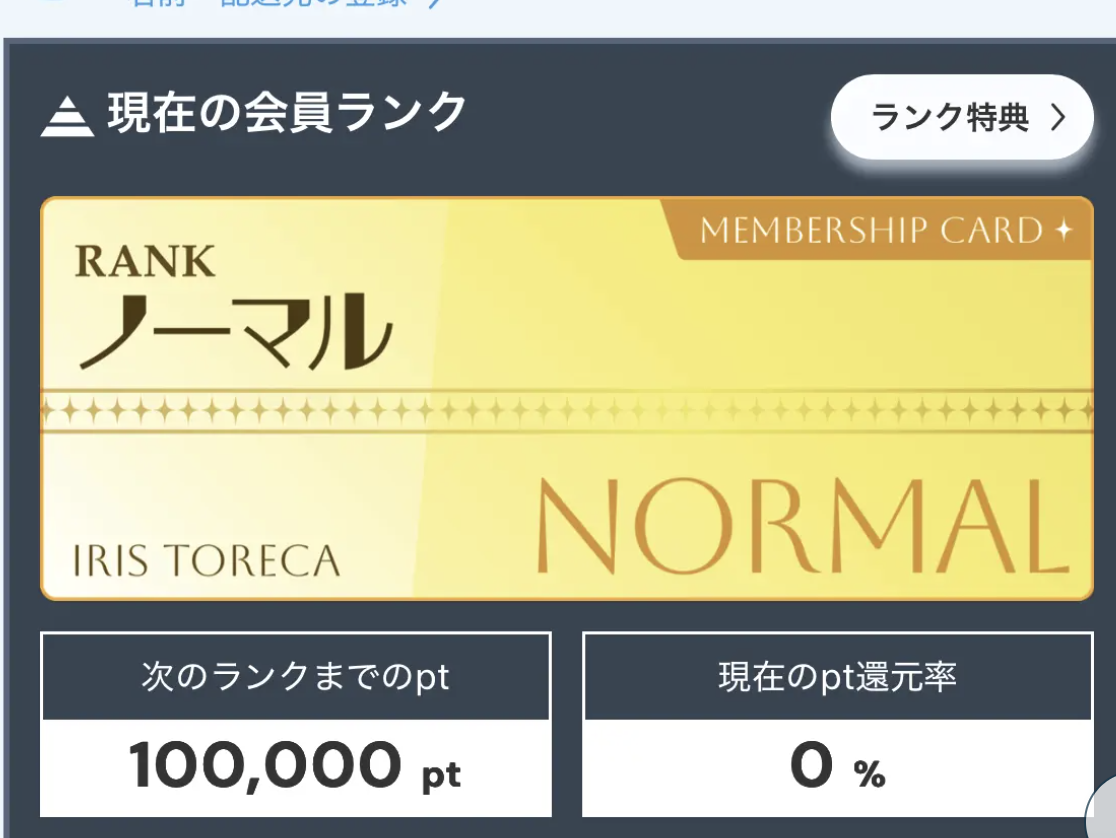
Task: Click the IRIS TORECA logo text
Action: [206, 561]
